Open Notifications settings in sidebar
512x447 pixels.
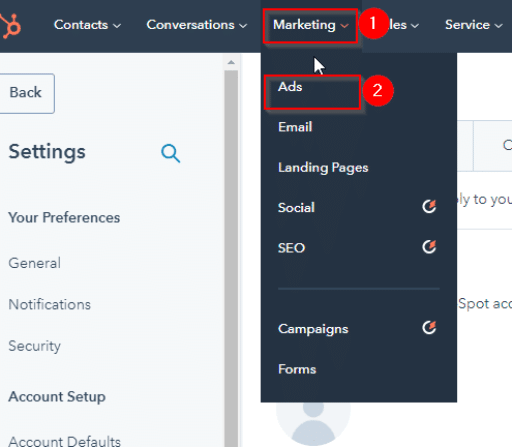pos(50,305)
